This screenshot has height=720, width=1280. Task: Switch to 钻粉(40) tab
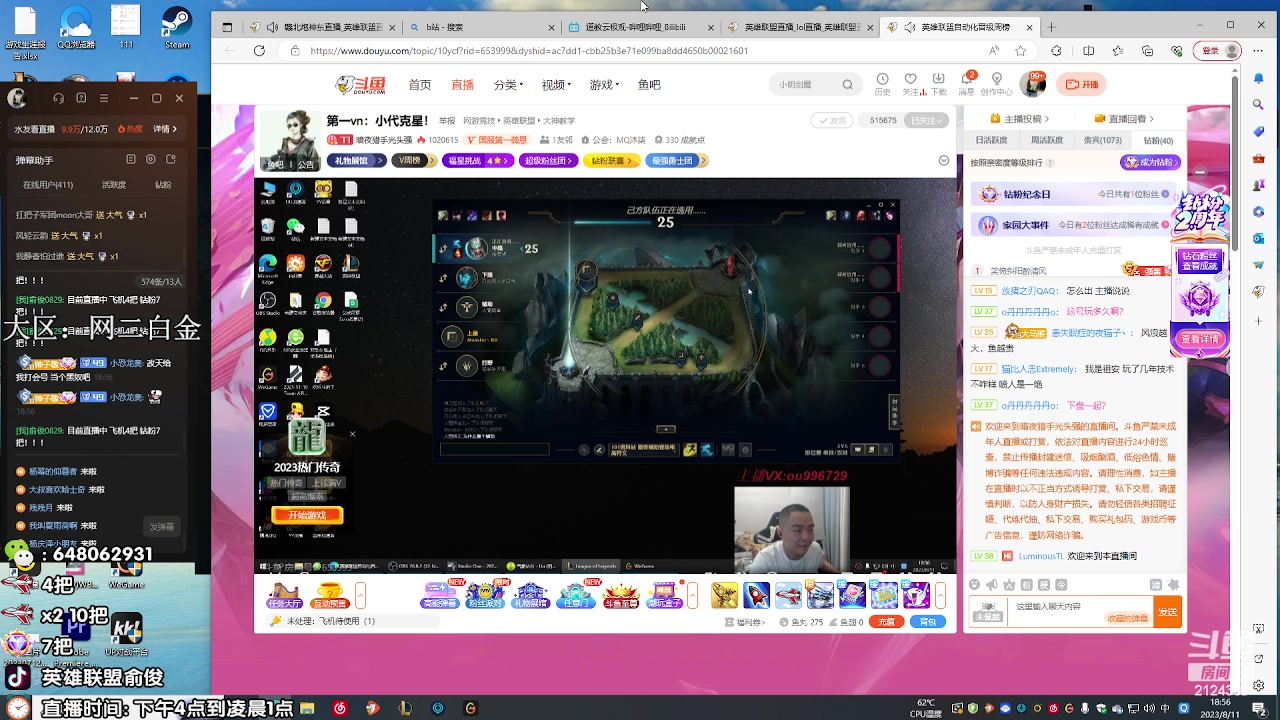click(x=1158, y=140)
